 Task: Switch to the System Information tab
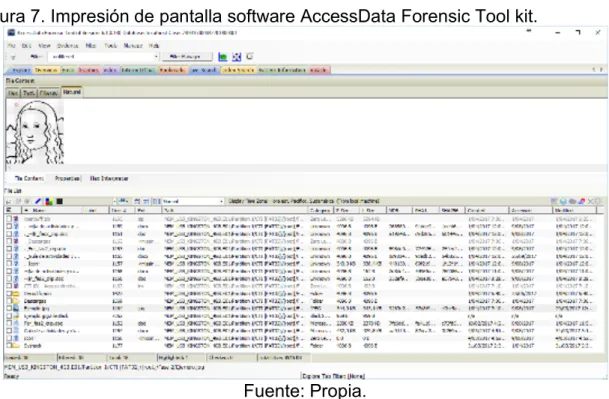click(282, 70)
